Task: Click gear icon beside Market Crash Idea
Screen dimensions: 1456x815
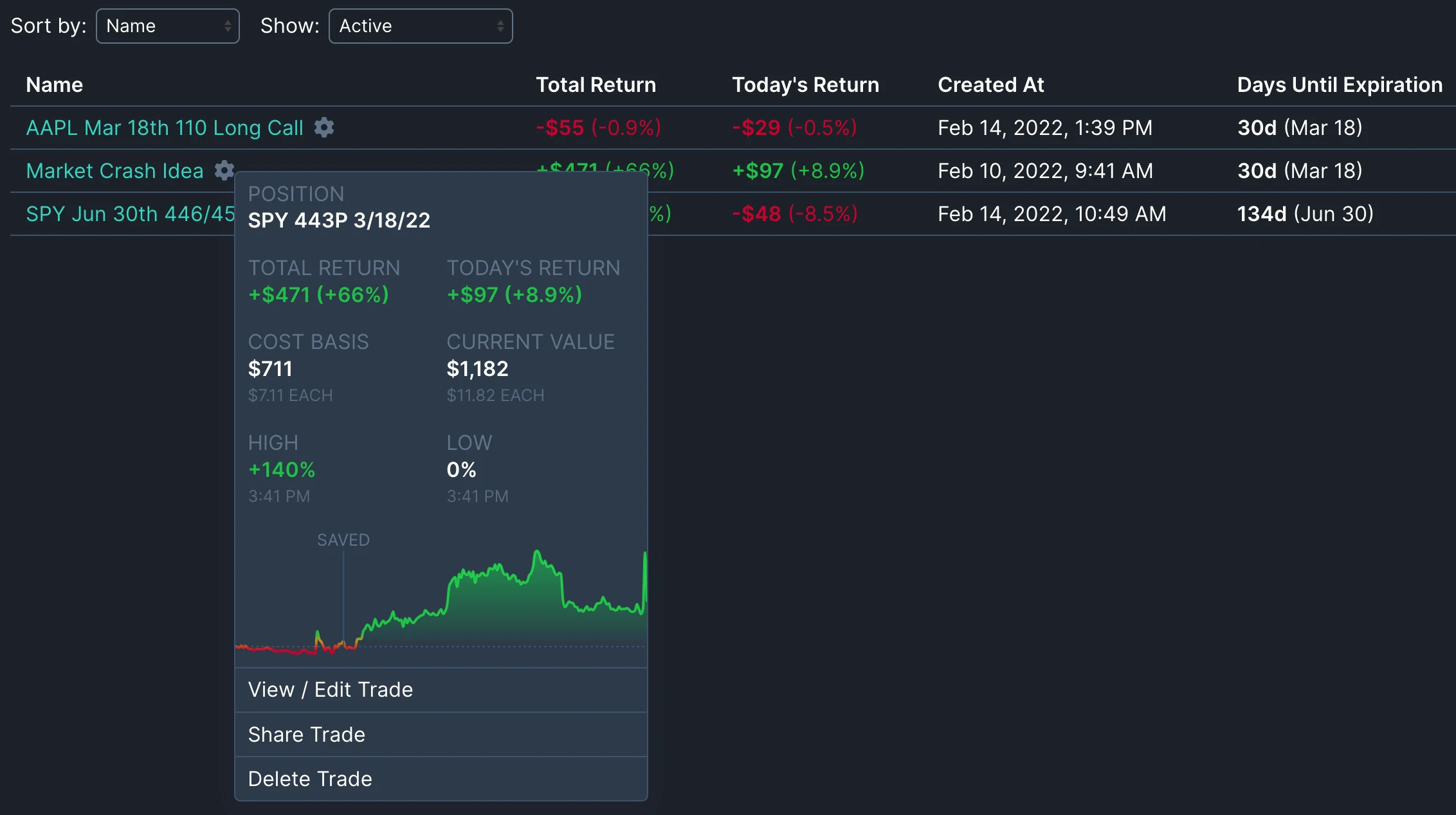Action: (224, 170)
